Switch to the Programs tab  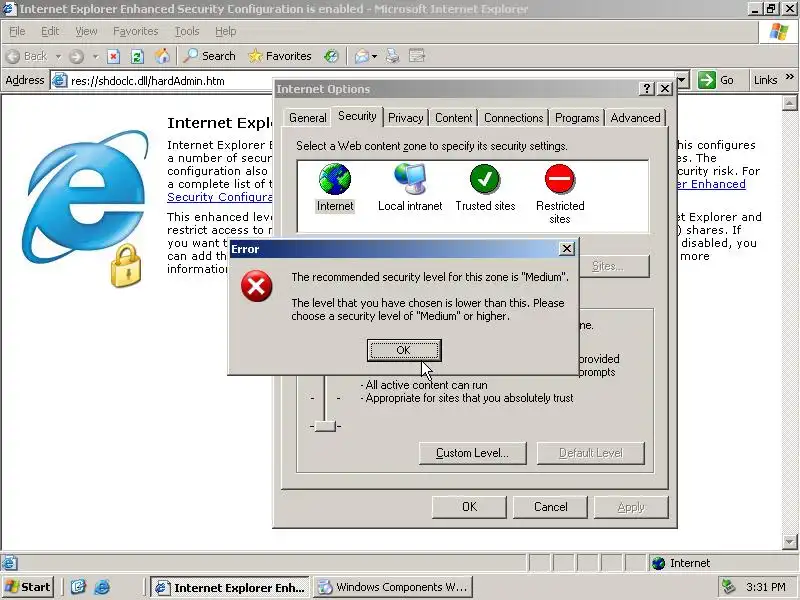pos(577,118)
